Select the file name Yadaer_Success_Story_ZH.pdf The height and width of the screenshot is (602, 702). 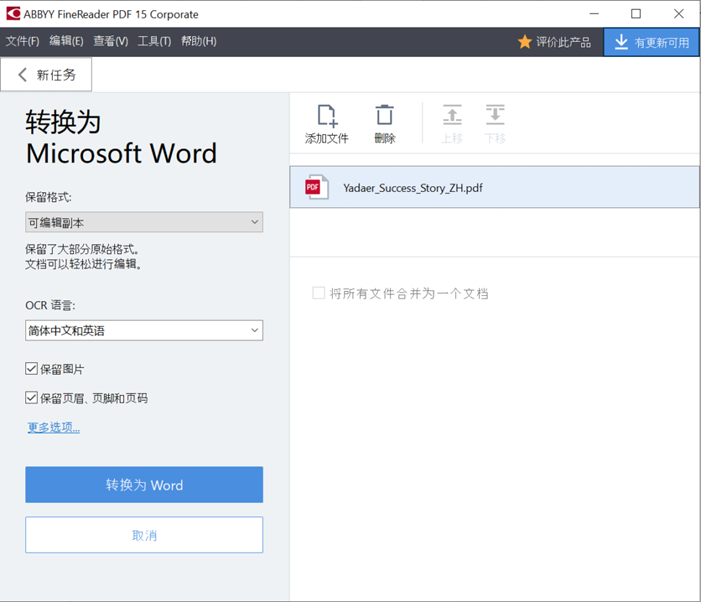[413, 188]
